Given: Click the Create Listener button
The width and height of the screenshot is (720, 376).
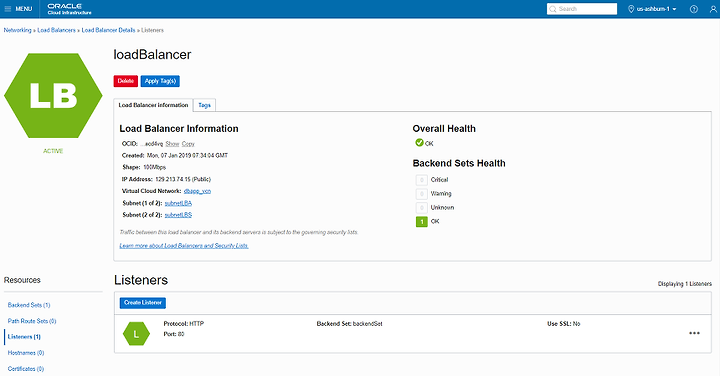Looking at the screenshot, I should point(143,303).
